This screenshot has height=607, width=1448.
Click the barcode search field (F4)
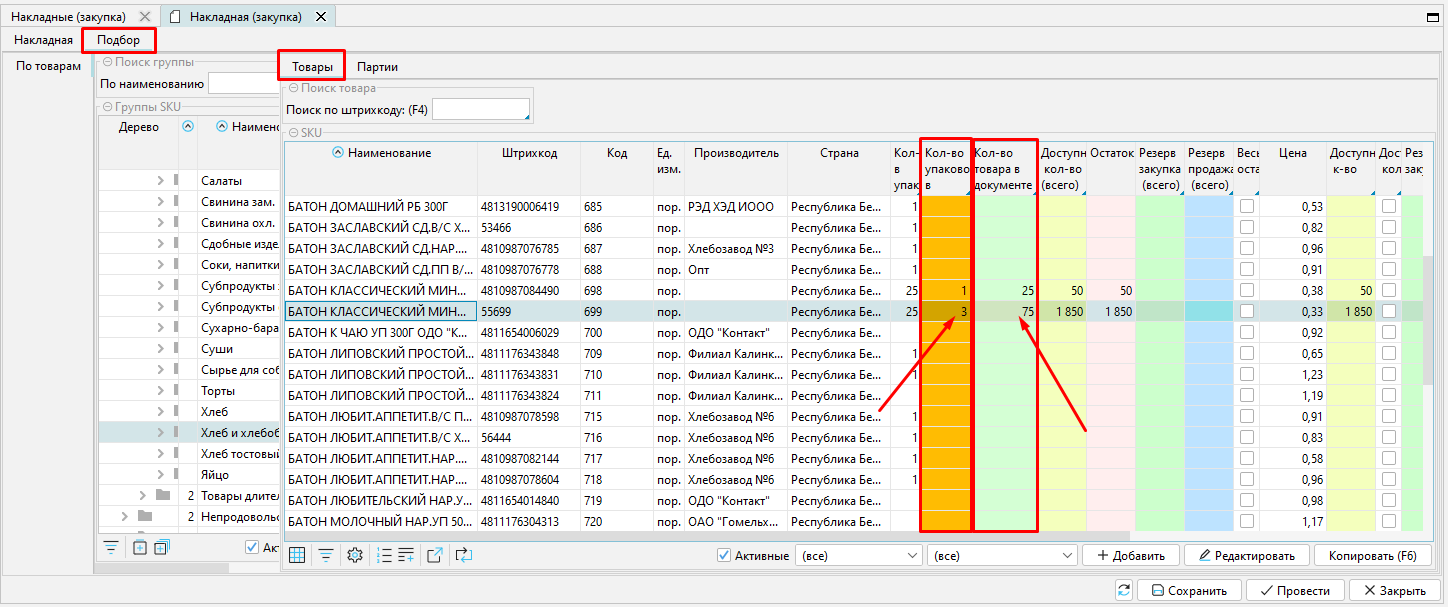click(x=480, y=109)
